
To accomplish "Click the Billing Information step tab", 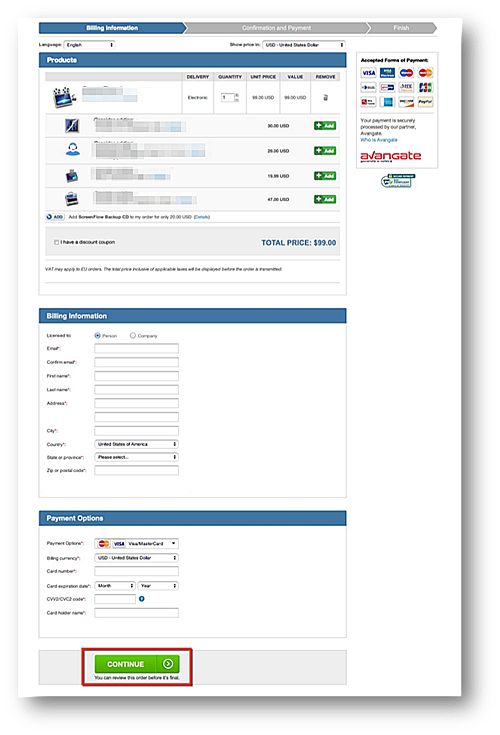I will (112, 28).
